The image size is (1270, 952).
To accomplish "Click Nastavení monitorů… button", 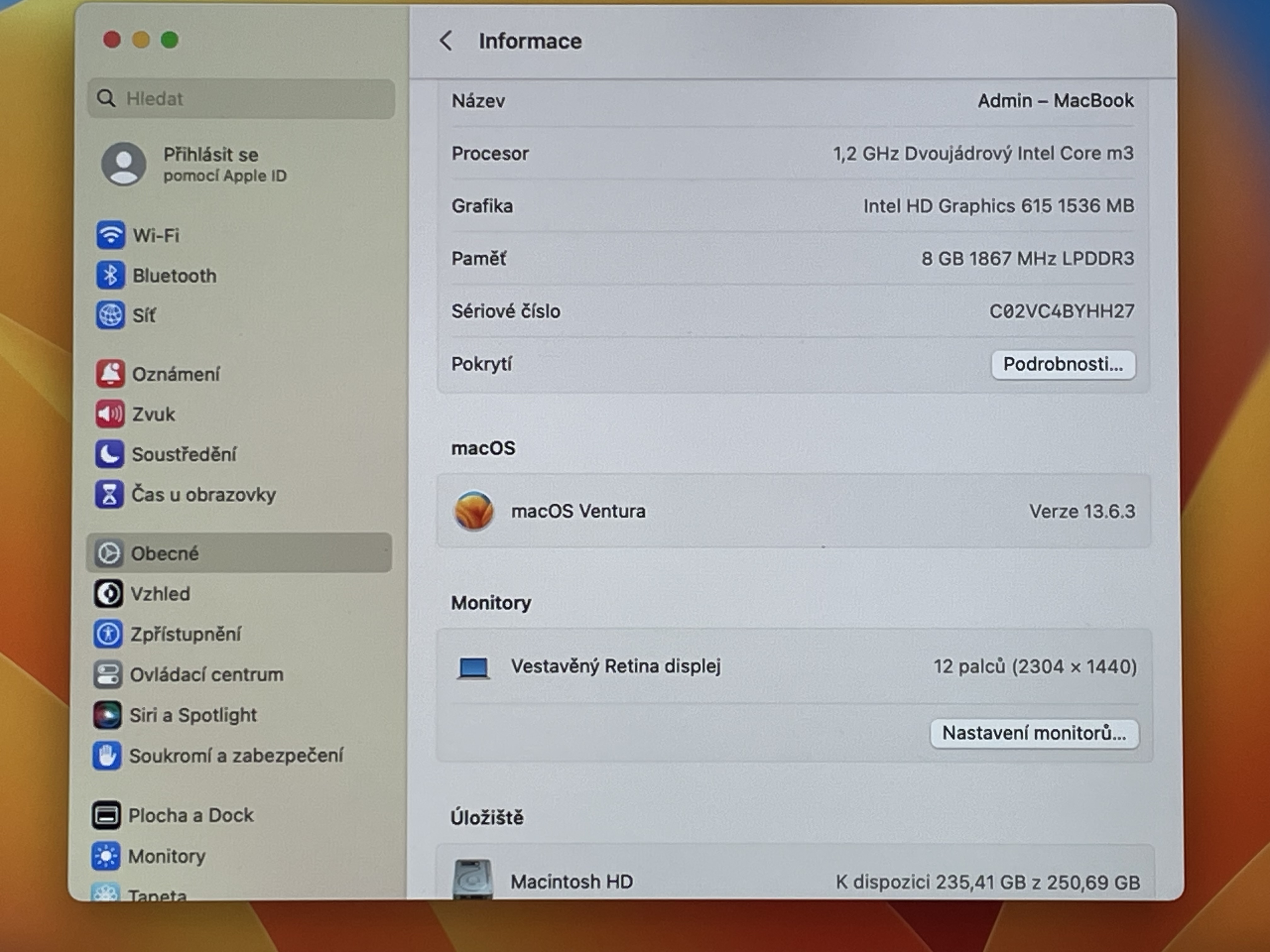I will (x=1034, y=734).
